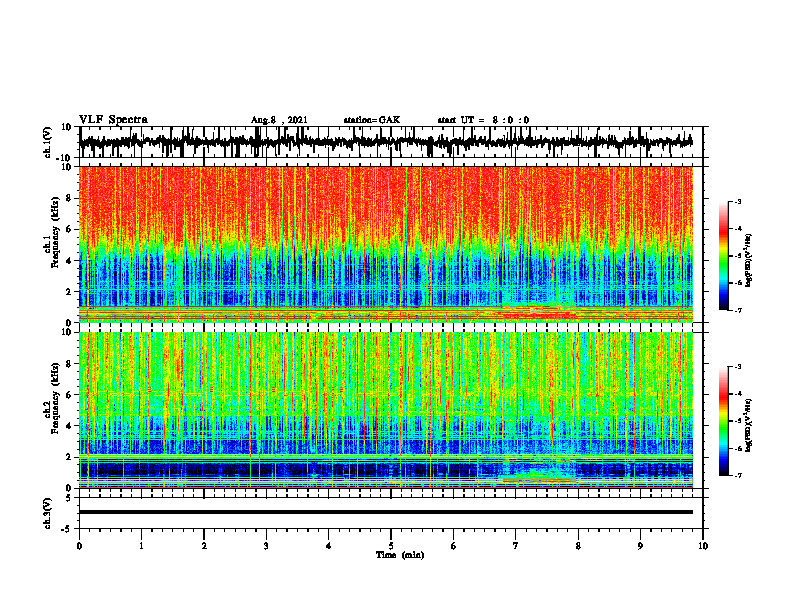The height and width of the screenshot is (612, 792).
Task: Click the "8" kHz tick of ch.2 spectrogram
Action: pyautogui.click(x=69, y=364)
